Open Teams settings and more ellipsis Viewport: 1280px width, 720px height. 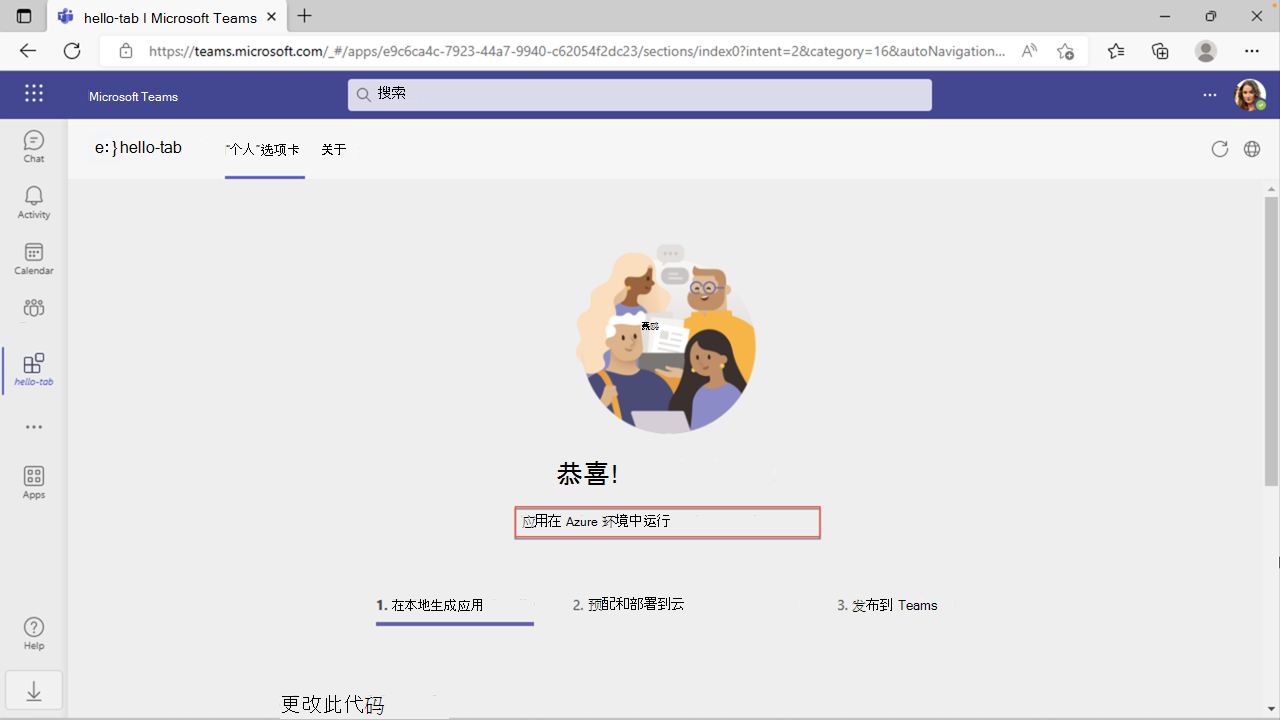pos(1210,95)
